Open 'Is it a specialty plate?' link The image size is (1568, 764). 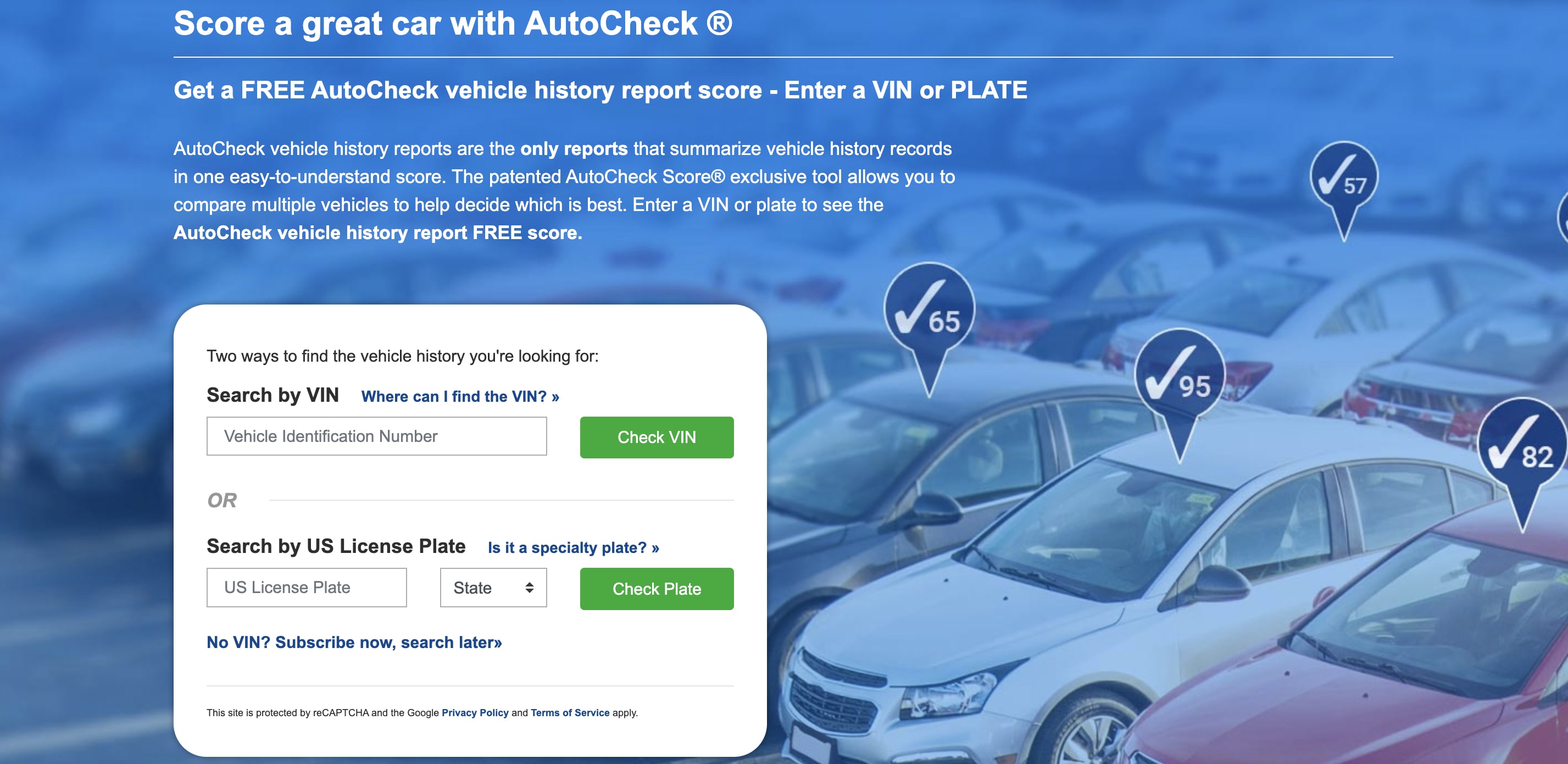coord(573,547)
